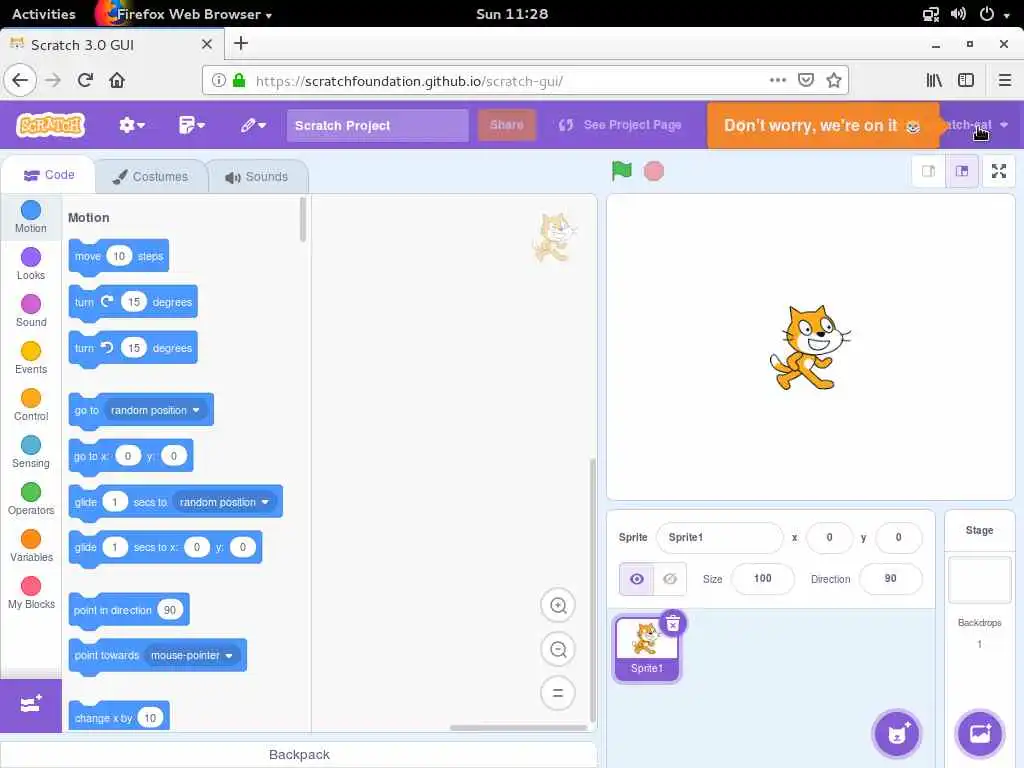Select the Motion block category

31,217
